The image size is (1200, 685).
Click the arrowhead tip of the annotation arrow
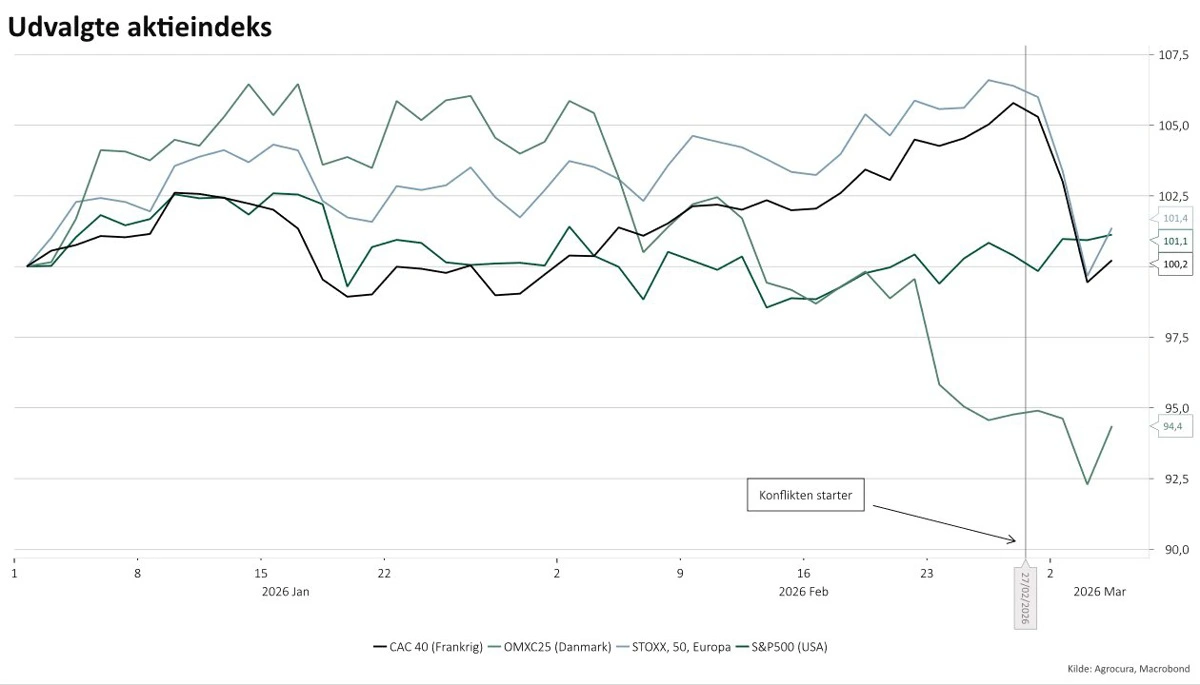[x=1015, y=541]
